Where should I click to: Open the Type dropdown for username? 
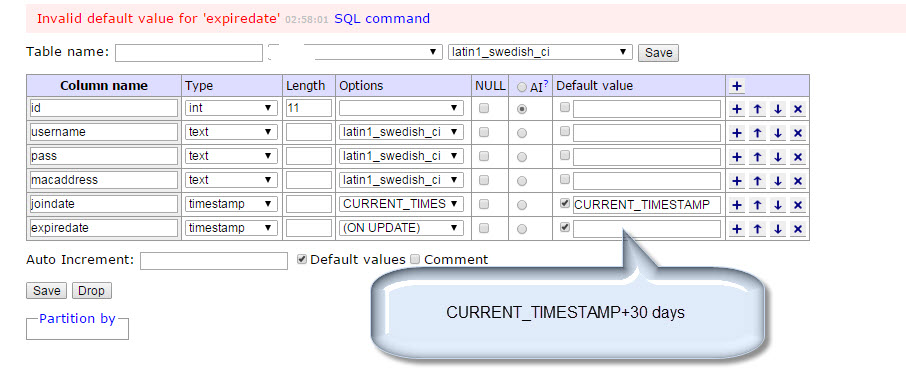coord(231,132)
